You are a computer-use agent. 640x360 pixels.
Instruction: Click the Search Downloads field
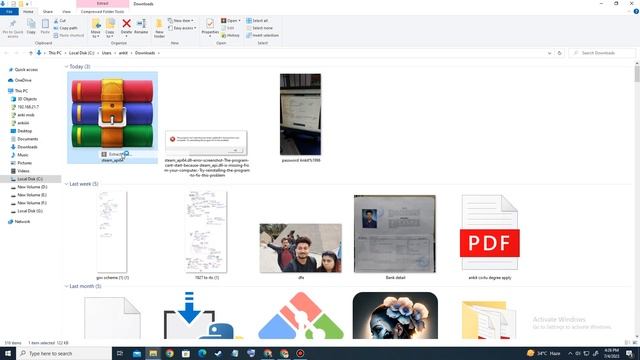(602, 53)
